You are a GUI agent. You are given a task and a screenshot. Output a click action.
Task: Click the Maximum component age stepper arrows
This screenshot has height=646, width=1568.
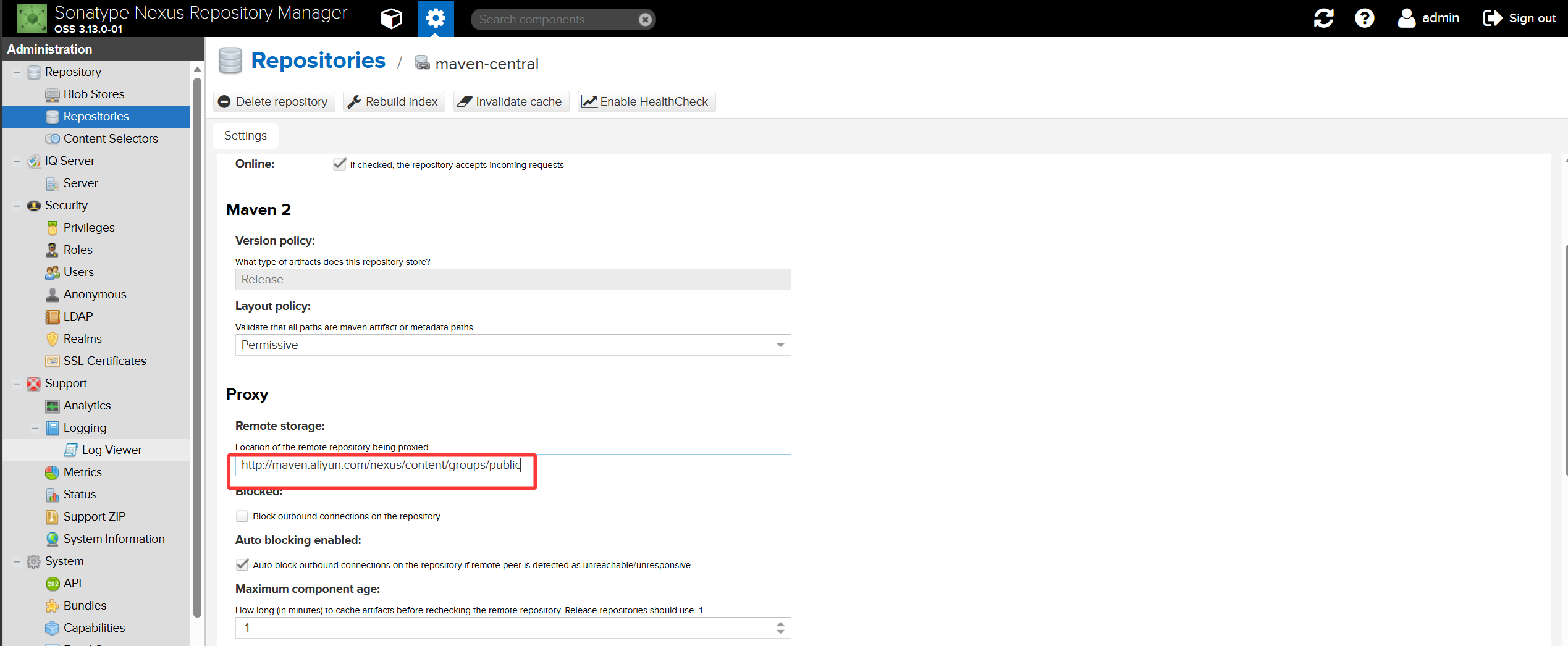pos(780,627)
